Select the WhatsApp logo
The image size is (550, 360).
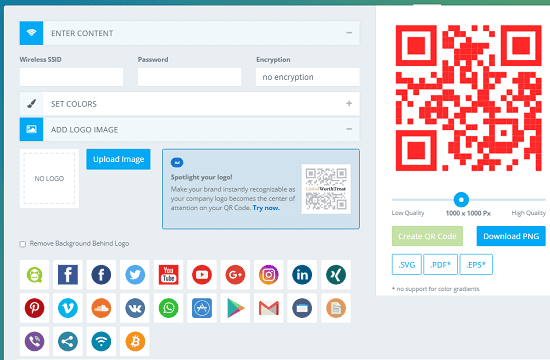click(168, 308)
